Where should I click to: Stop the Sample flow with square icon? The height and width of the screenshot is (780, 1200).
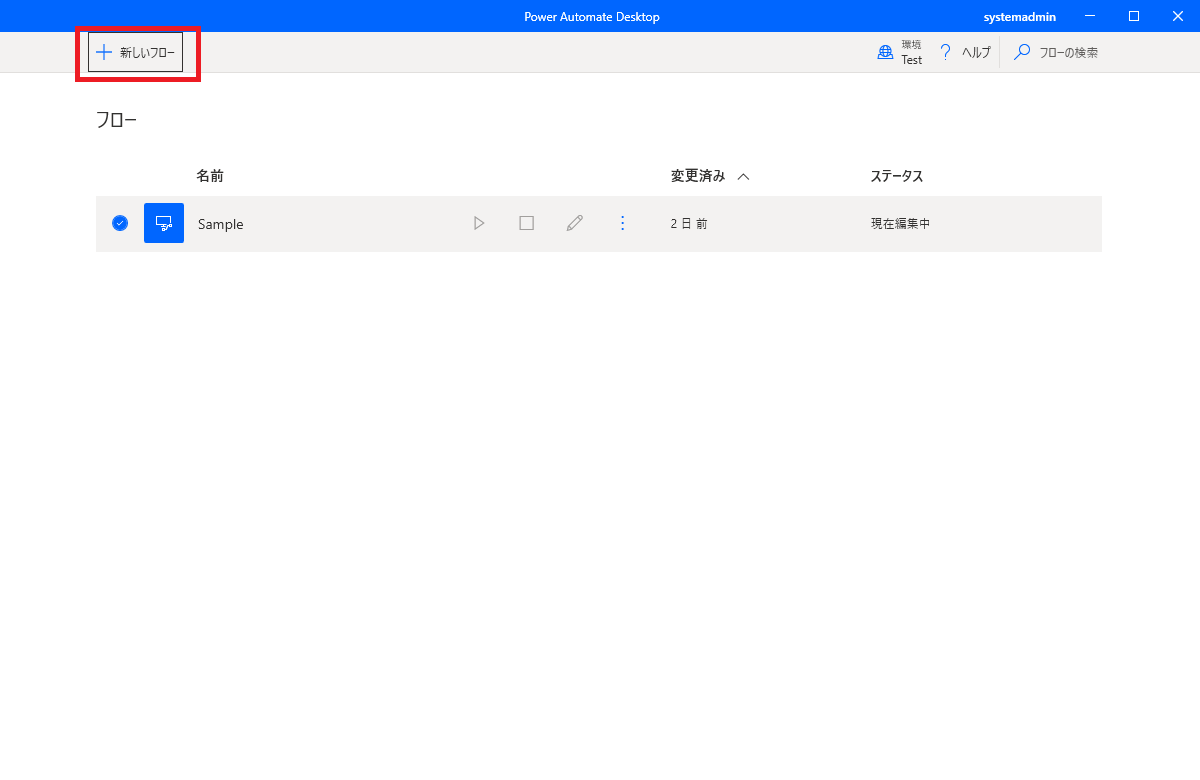coord(527,223)
